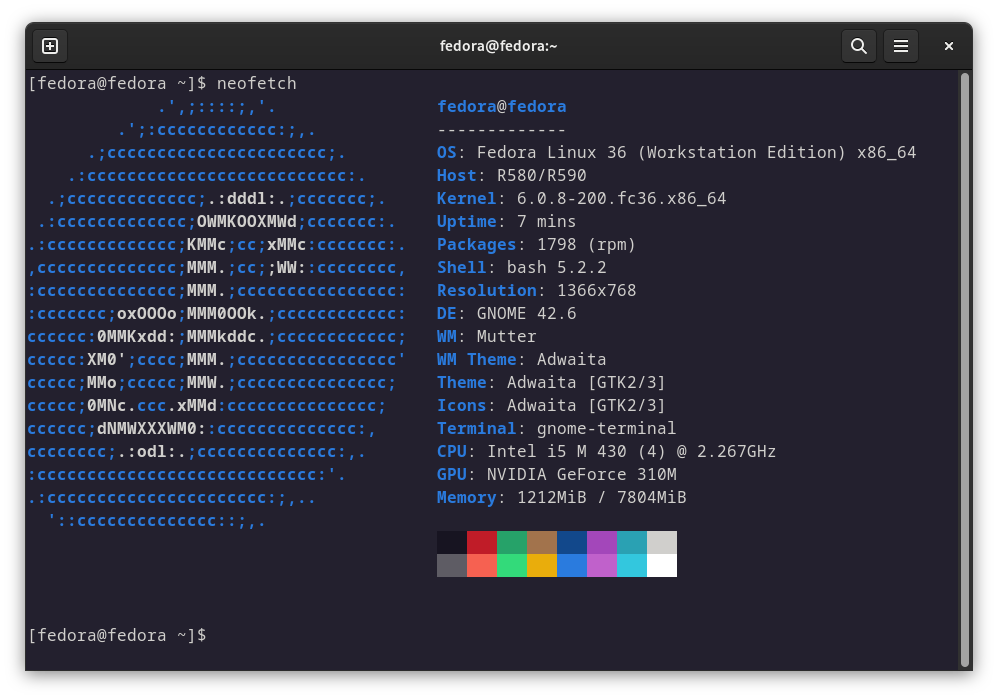Click the brown color block
This screenshot has height=699, width=998.
tap(542, 542)
